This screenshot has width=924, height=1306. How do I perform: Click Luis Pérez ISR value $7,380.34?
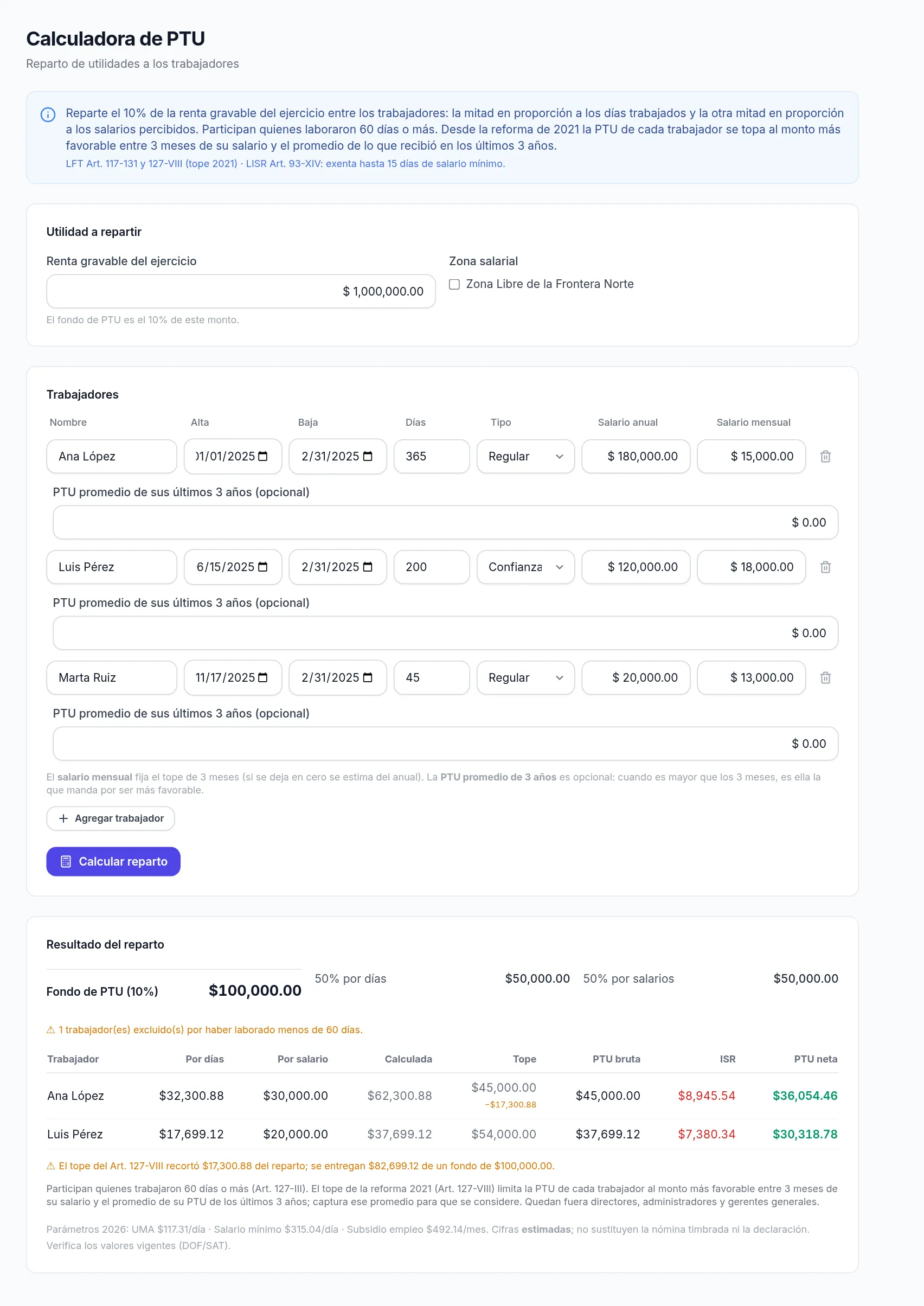[x=706, y=1134]
